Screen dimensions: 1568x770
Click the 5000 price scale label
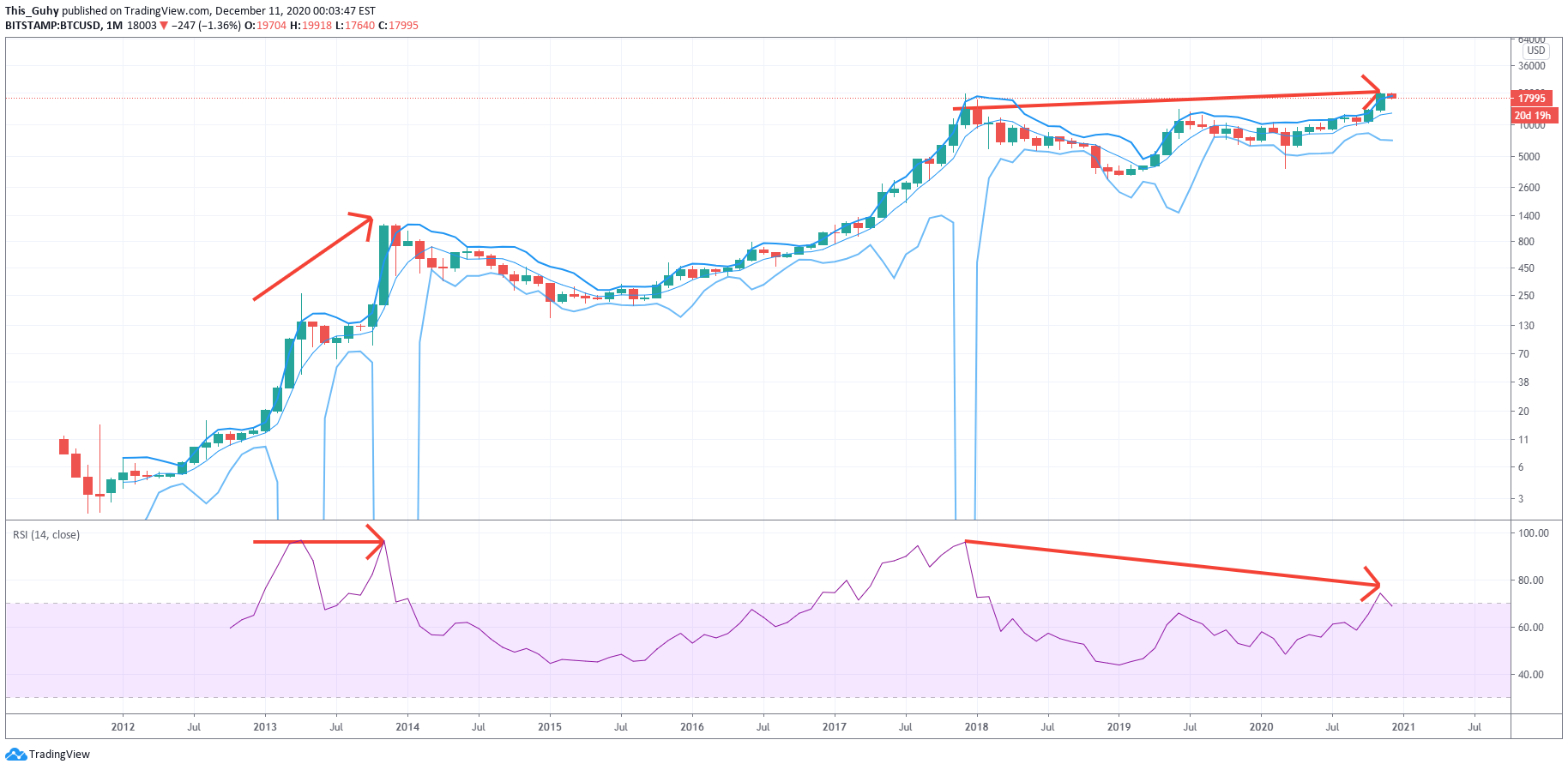click(1529, 157)
